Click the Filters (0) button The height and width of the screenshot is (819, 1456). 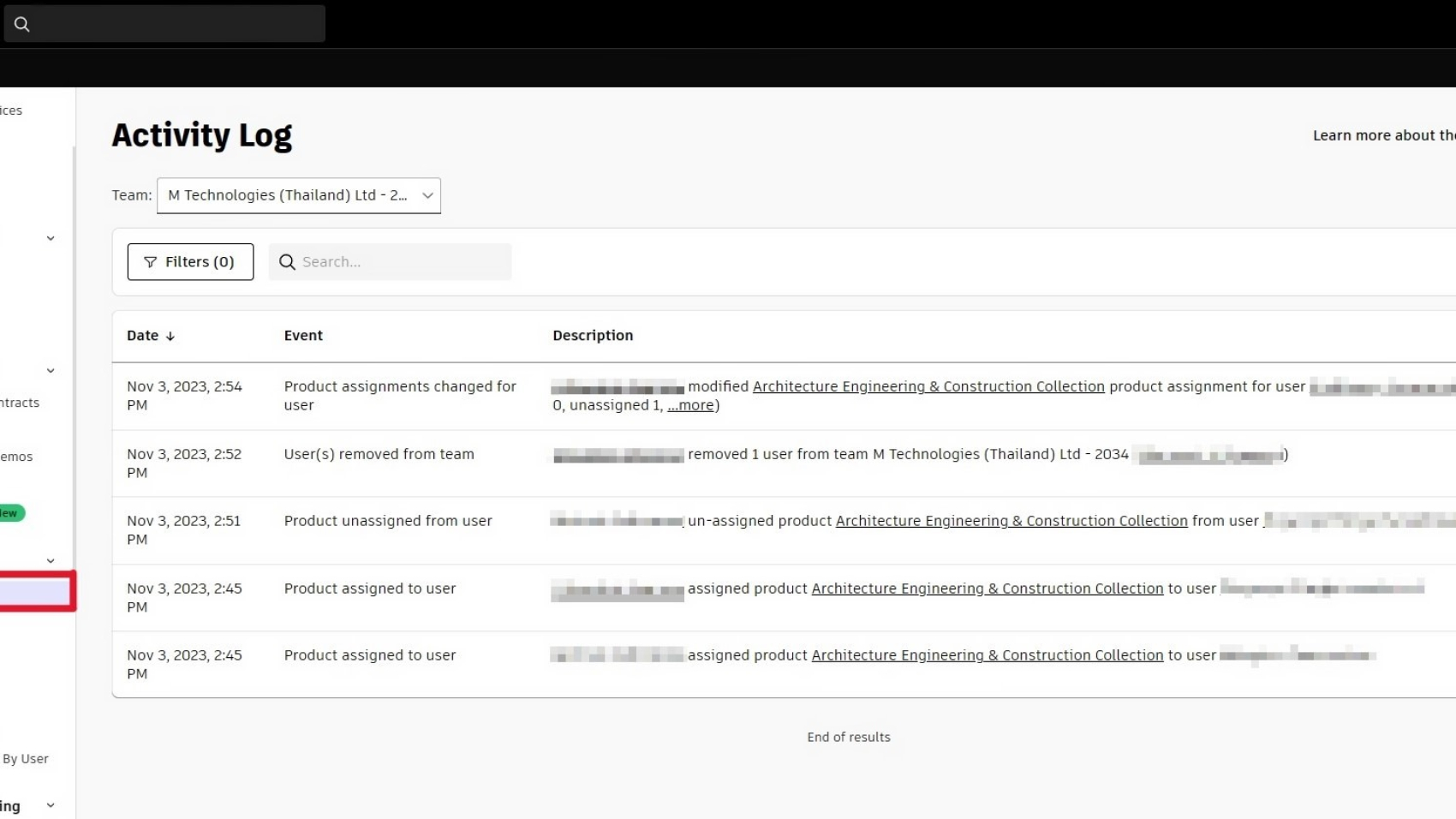(190, 262)
